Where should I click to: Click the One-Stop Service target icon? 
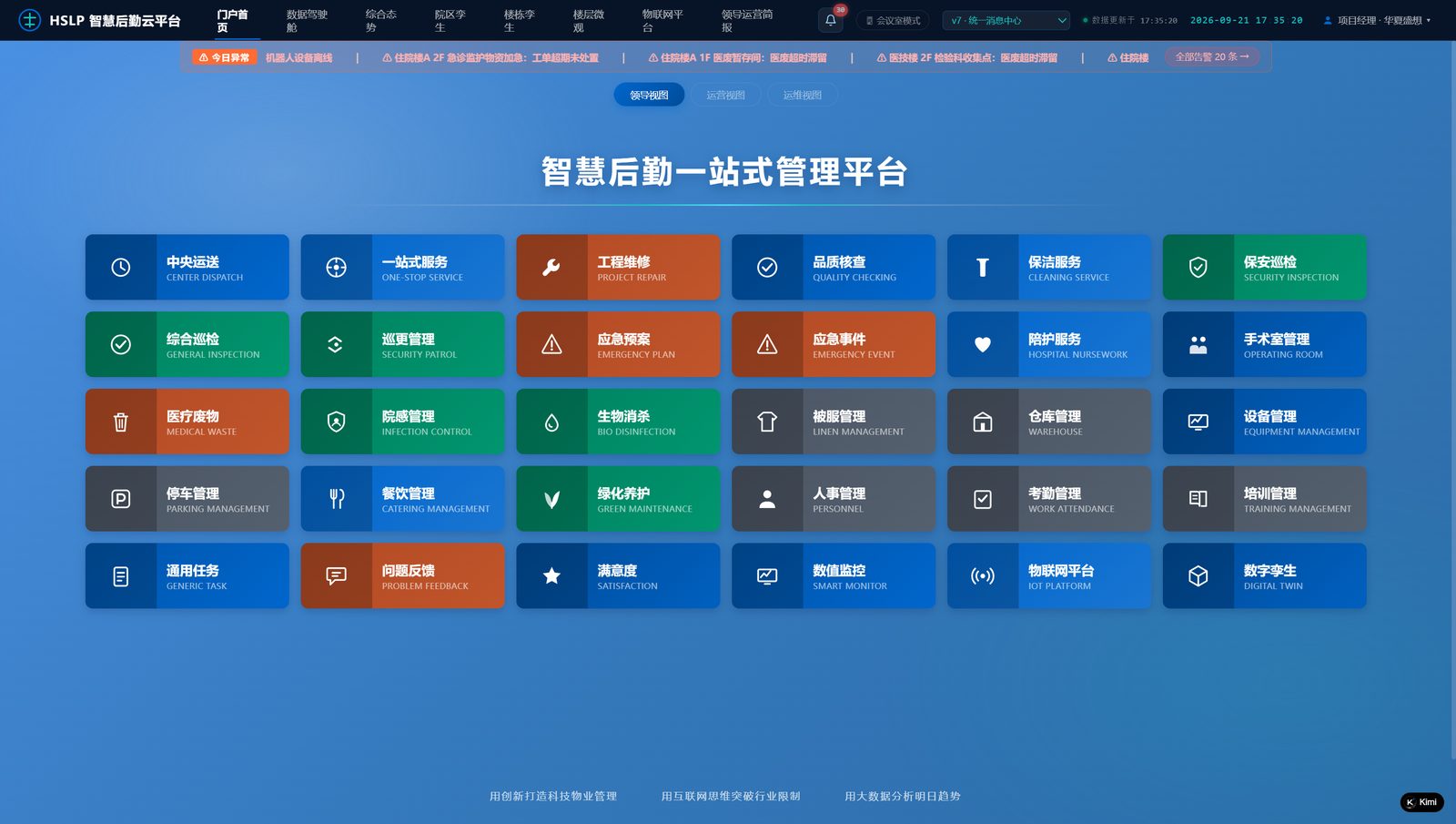coord(336,267)
